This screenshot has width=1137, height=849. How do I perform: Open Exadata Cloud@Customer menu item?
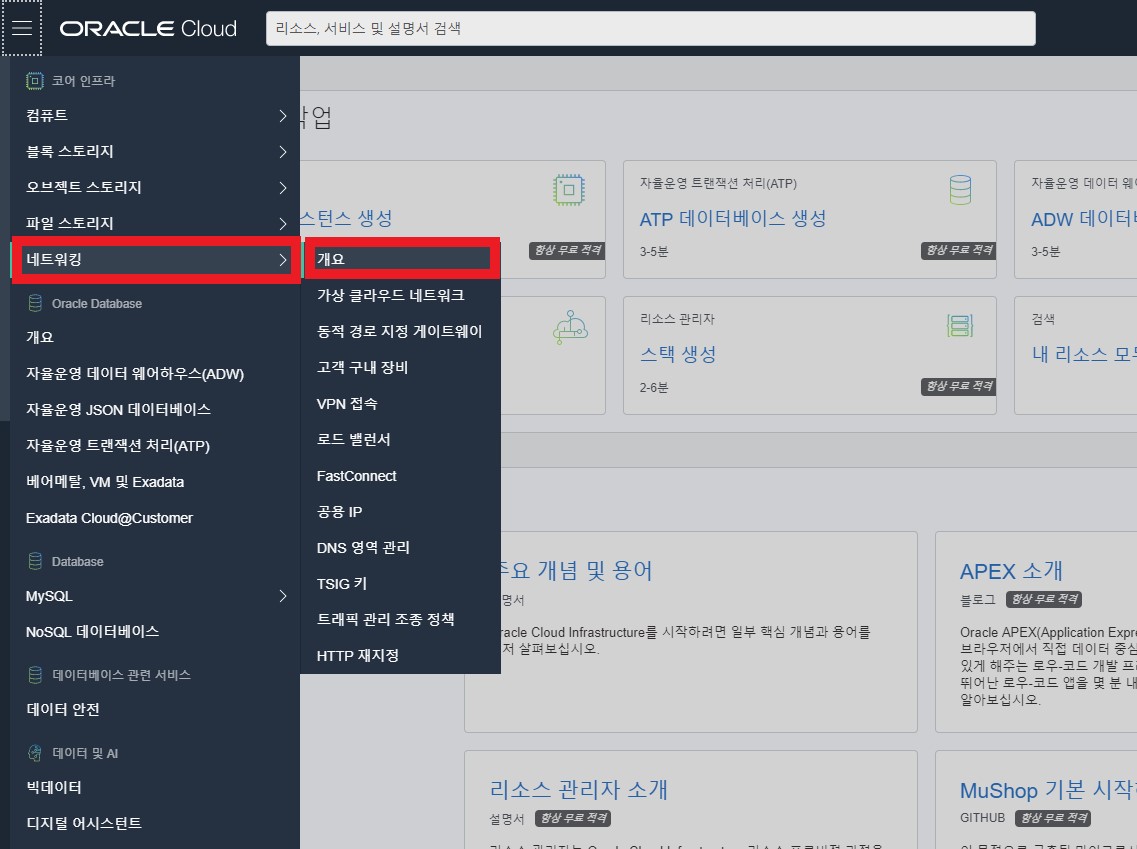(156, 518)
